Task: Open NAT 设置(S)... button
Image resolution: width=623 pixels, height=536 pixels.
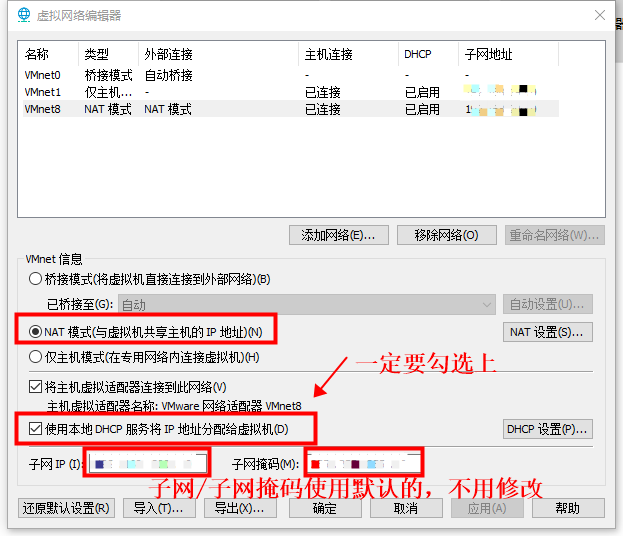Action: [x=548, y=332]
